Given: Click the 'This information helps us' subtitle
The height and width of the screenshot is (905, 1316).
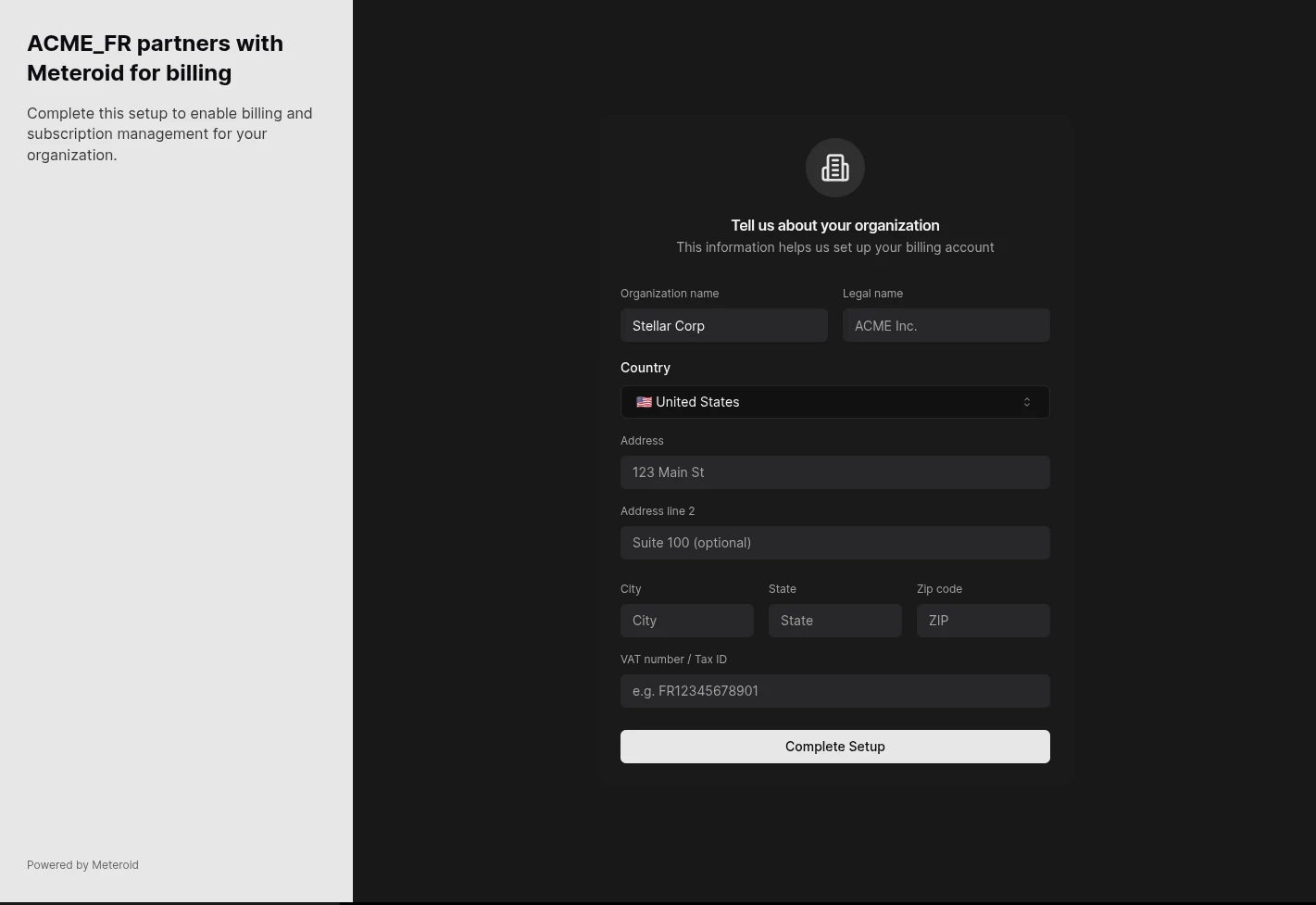Looking at the screenshot, I should (835, 247).
